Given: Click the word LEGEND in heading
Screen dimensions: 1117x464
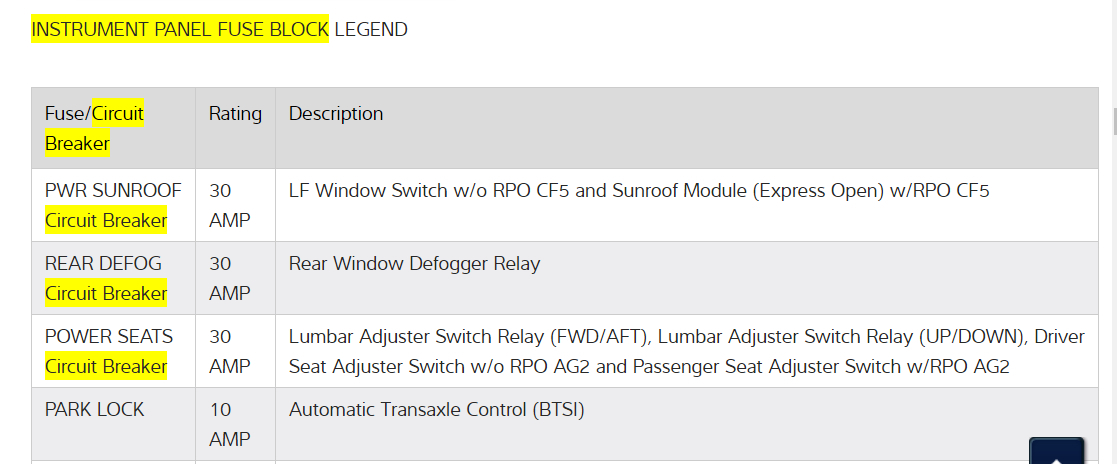Looking at the screenshot, I should click(x=371, y=29).
